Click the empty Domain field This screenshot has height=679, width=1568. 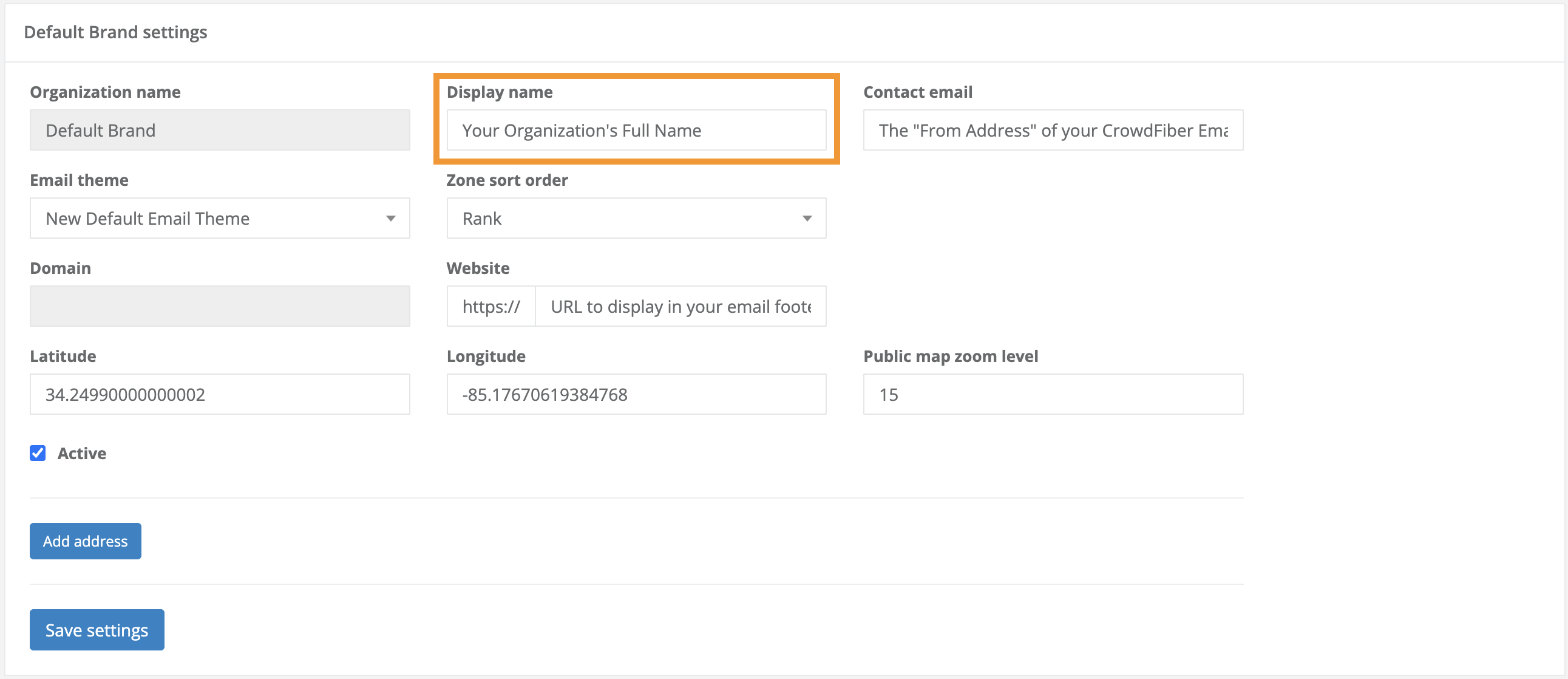tap(219, 305)
